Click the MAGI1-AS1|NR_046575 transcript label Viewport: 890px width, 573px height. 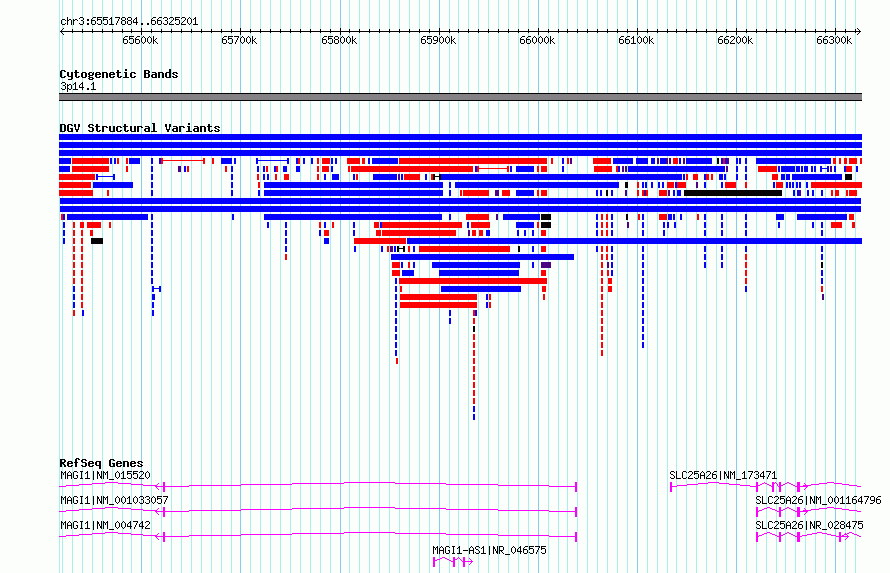489,550
